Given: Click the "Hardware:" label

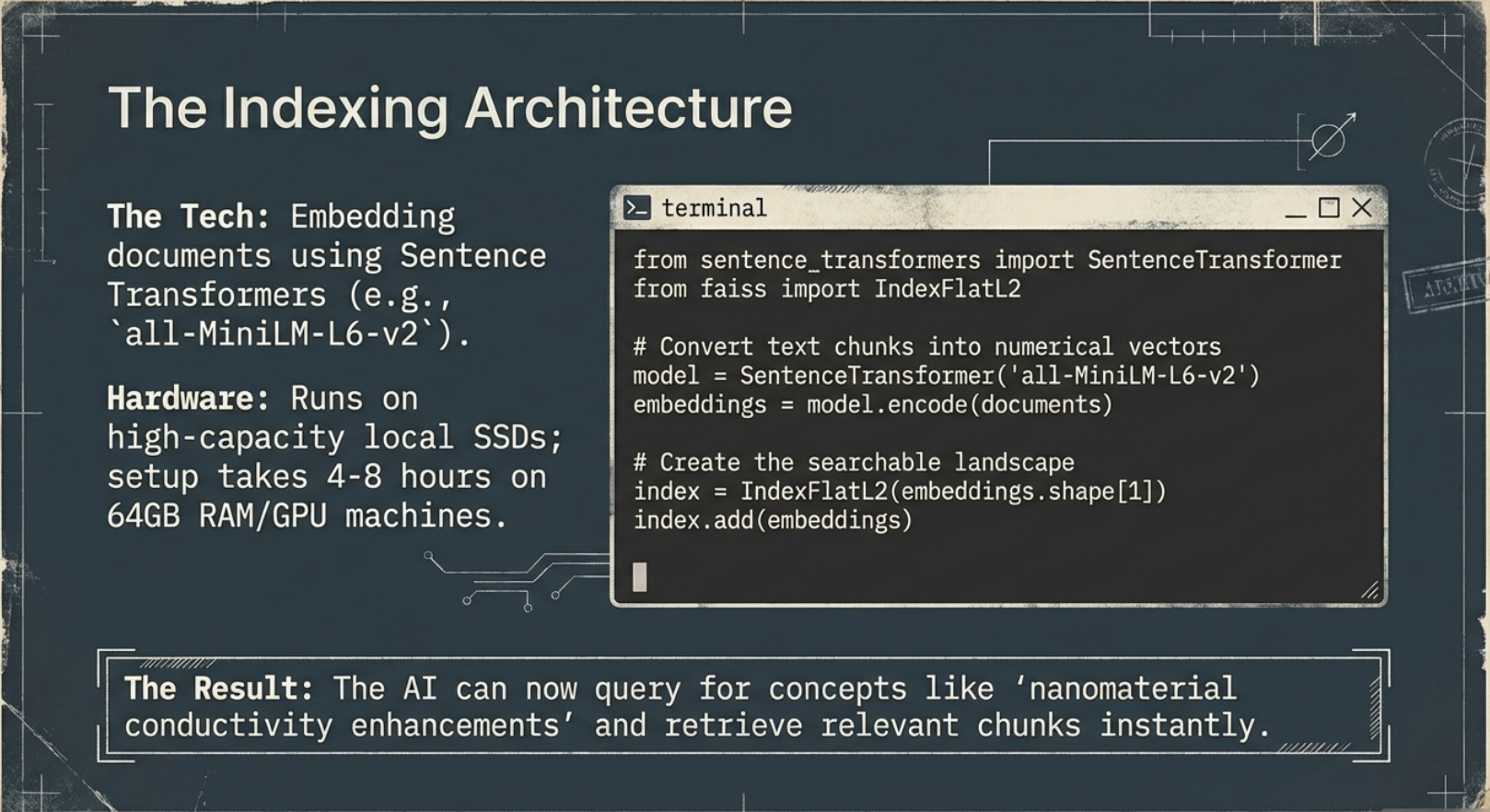Looking at the screenshot, I should (x=188, y=399).
